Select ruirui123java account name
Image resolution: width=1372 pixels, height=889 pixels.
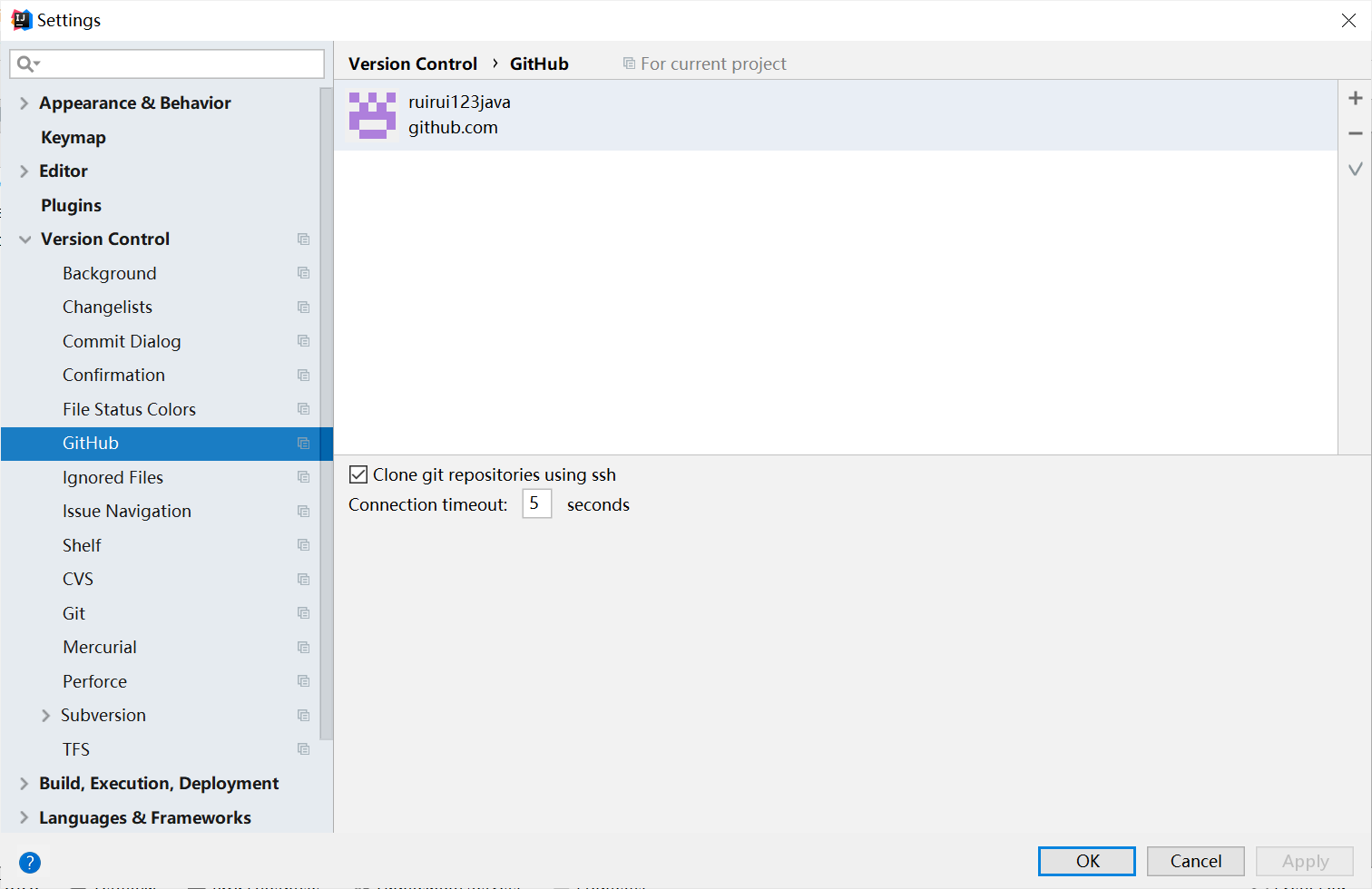tap(459, 102)
